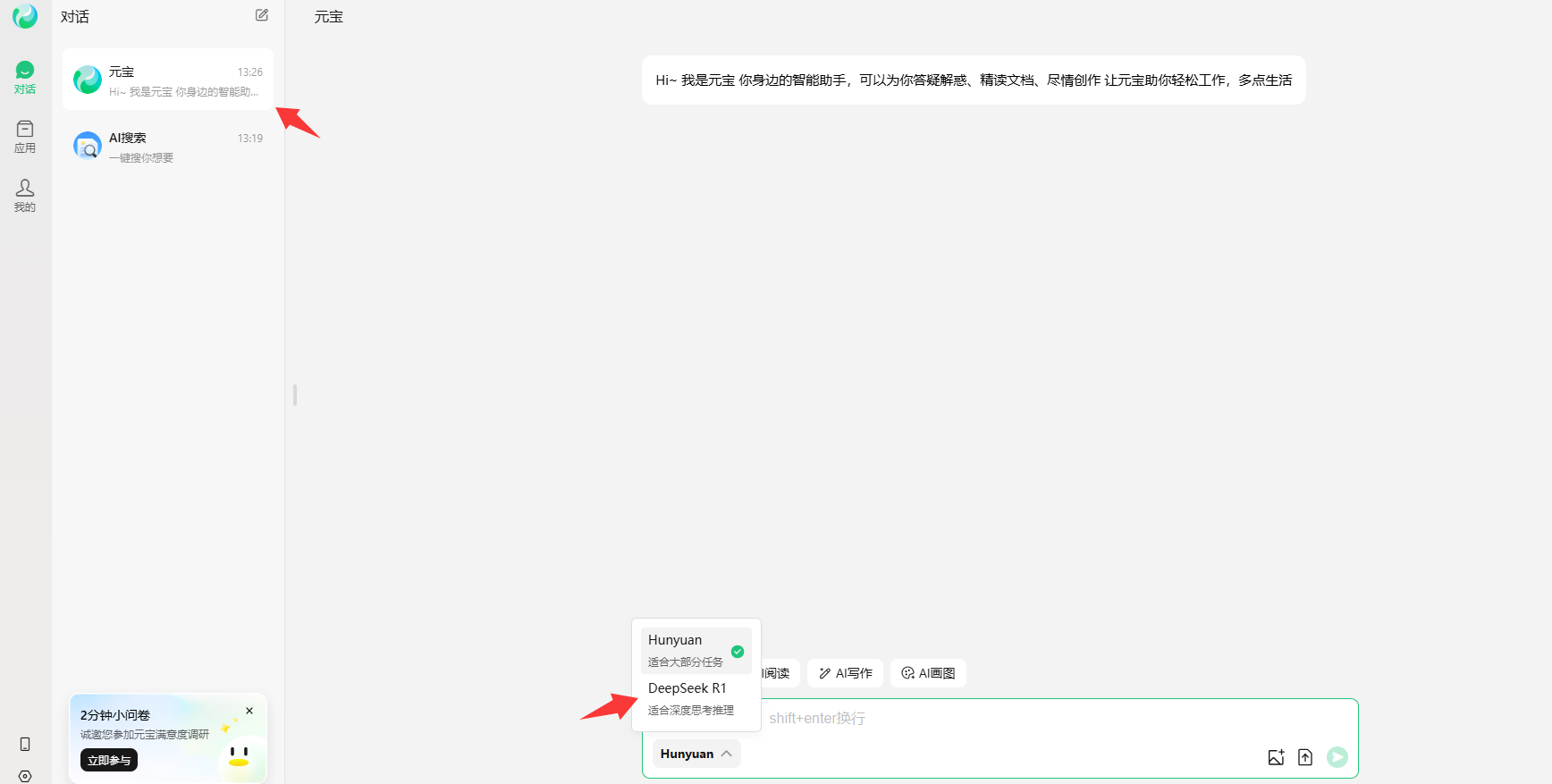1552x784 pixels.
Task: Open the mobile phone icon in sidebar
Action: [x=25, y=744]
